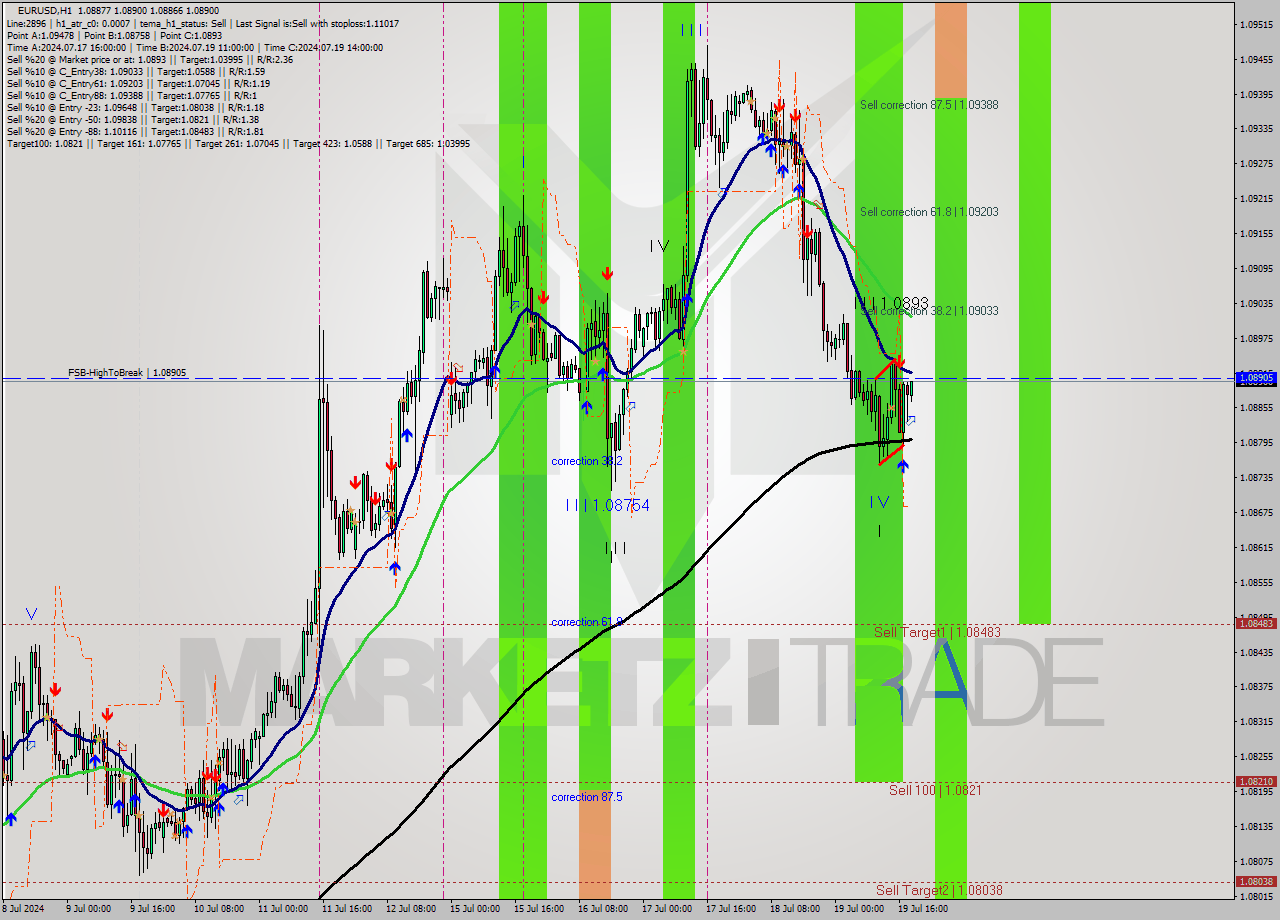Select the Target100 targets info line
Screen dimensions: 1280x920
pyautogui.click(x=238, y=144)
